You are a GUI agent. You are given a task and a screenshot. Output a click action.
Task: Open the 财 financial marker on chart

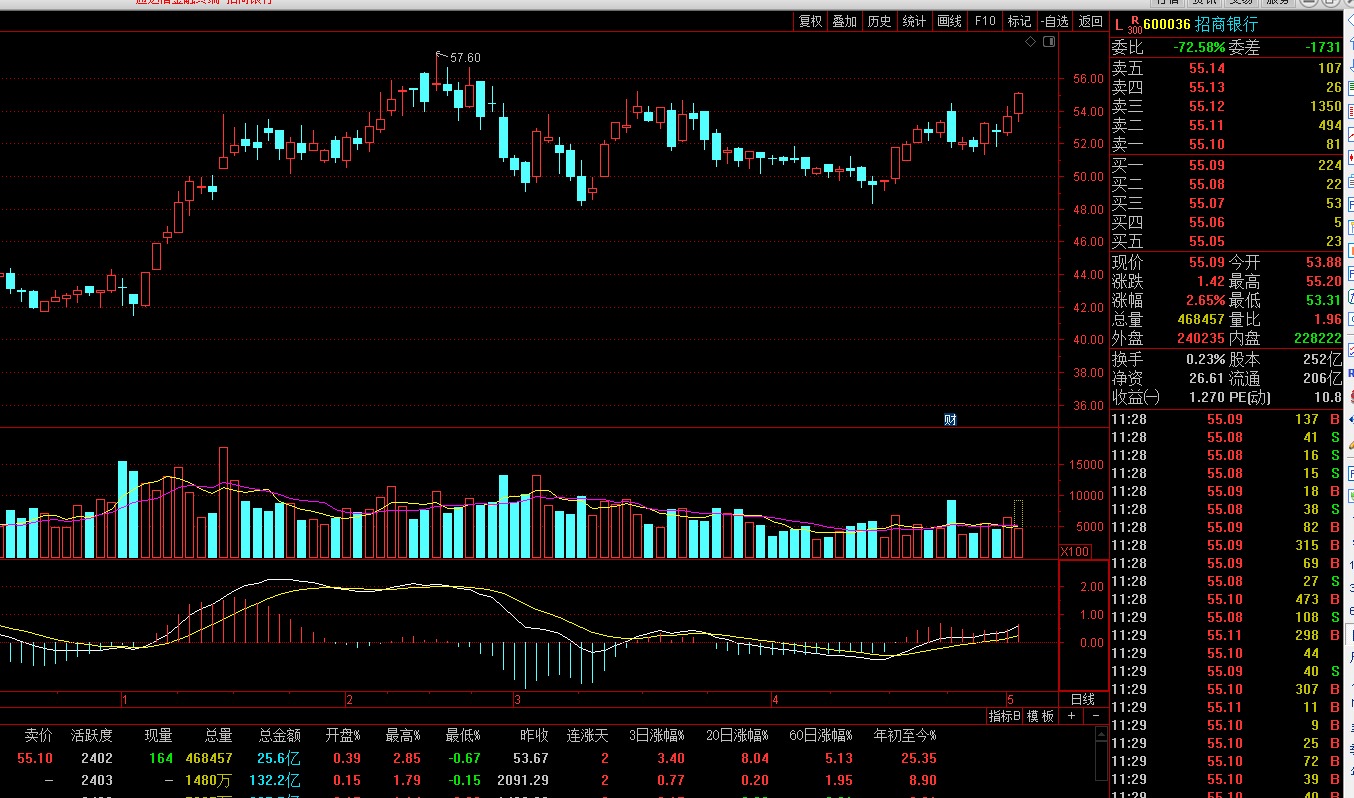950,419
